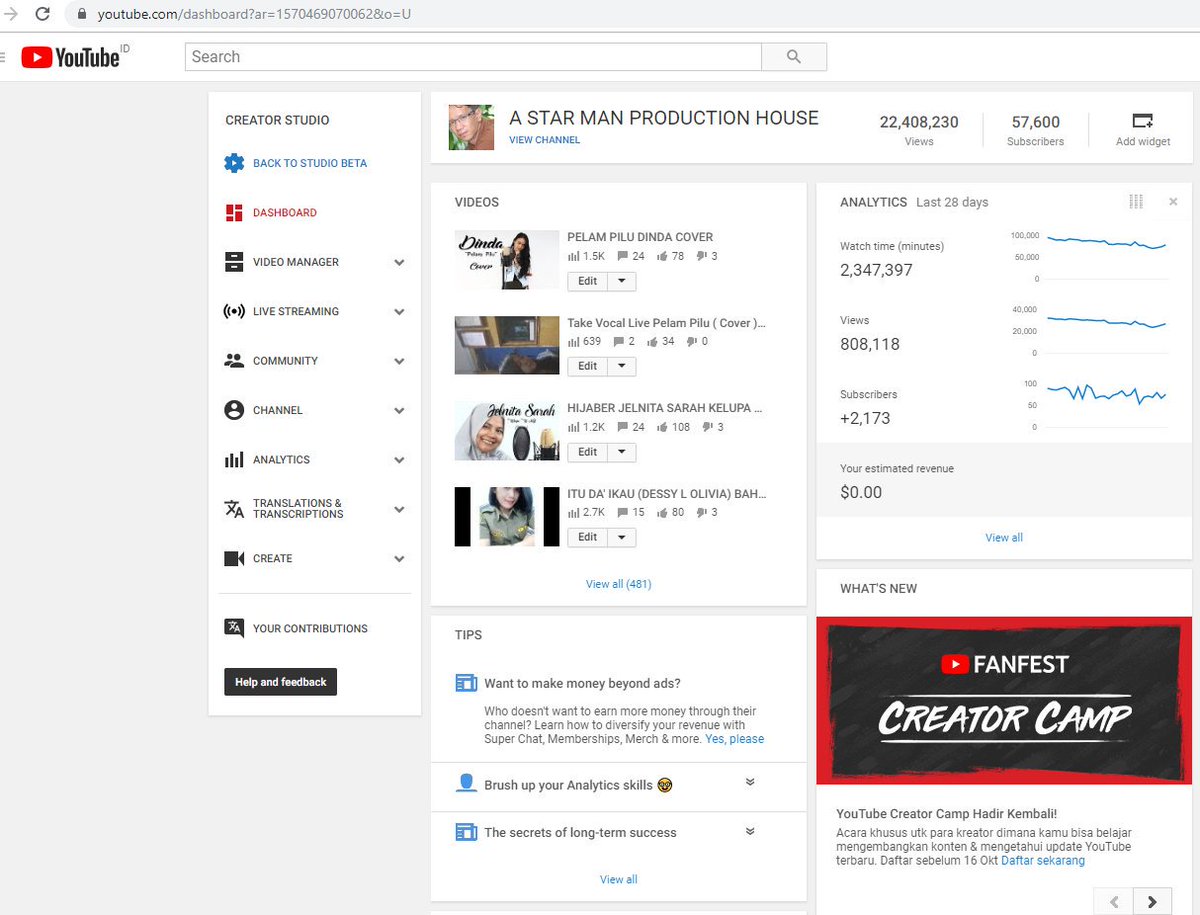Click the Translations & Transcriptions icon

click(x=234, y=509)
